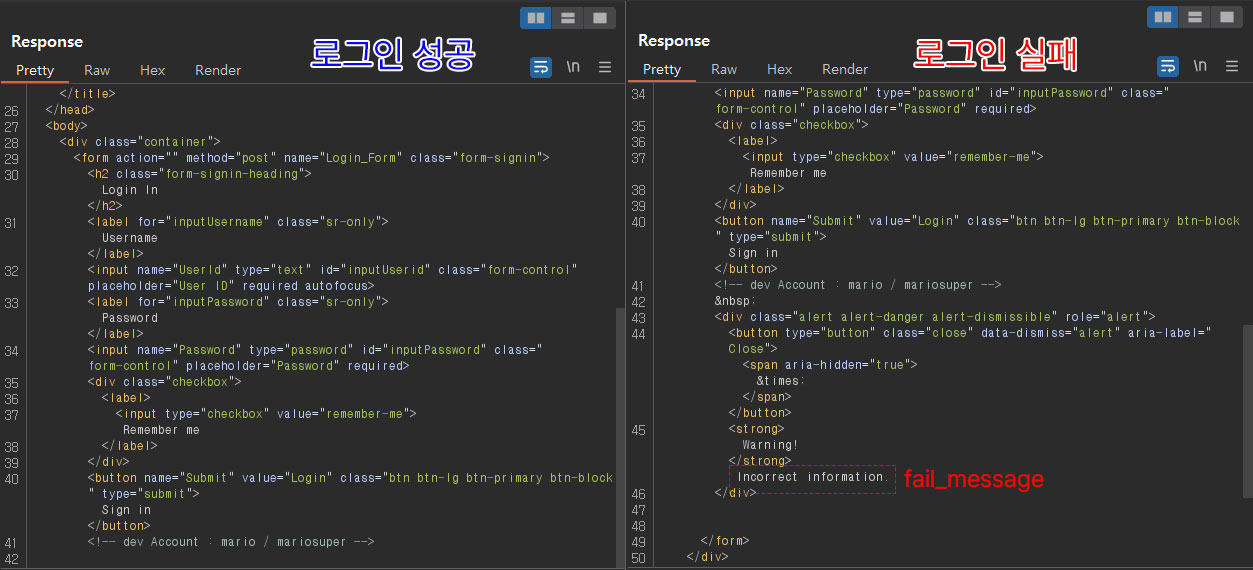Switch to Hex tab in left Response panel

[152, 70]
